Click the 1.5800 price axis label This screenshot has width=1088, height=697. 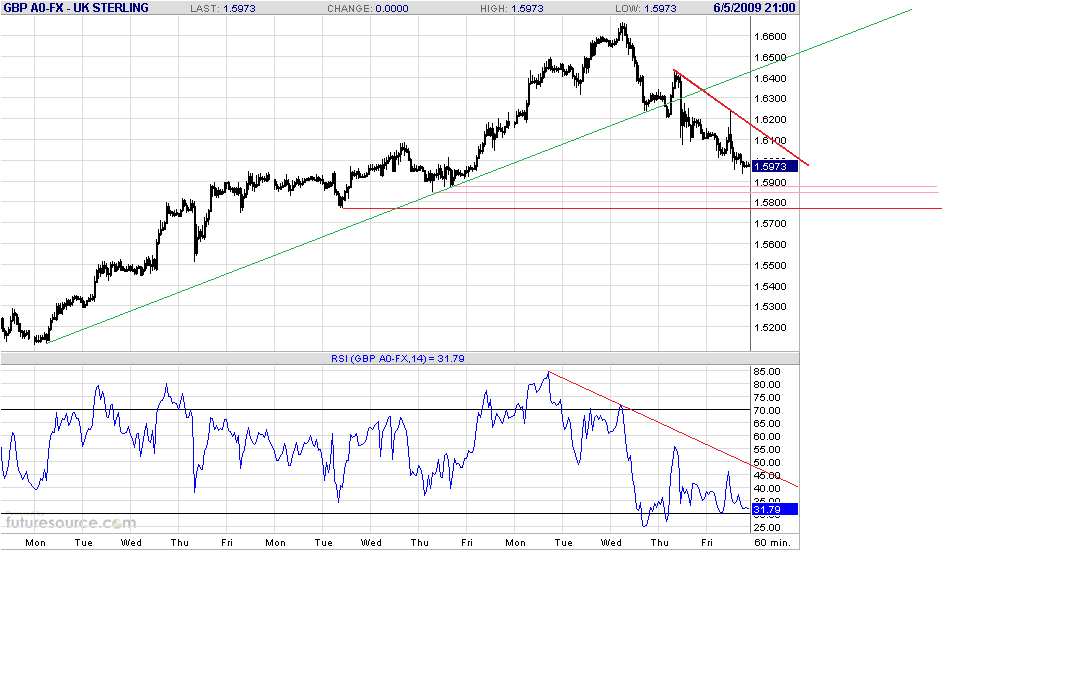point(770,203)
